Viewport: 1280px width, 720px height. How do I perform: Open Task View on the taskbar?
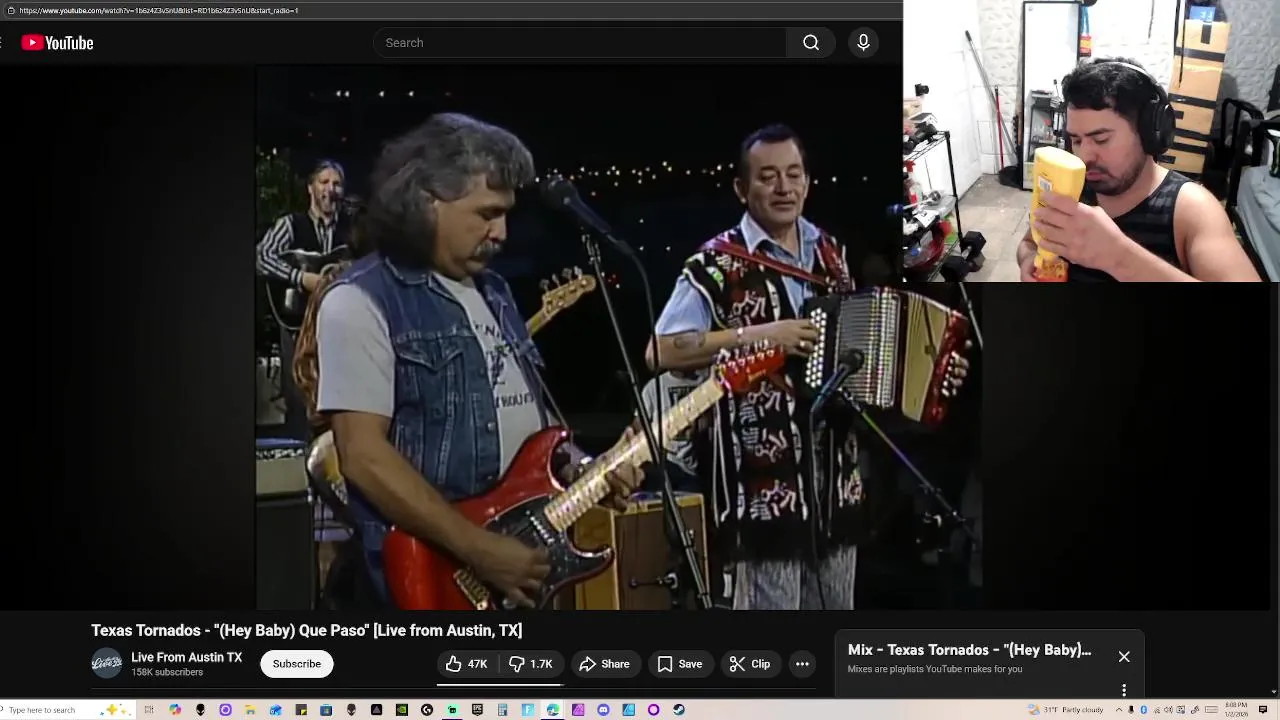coord(149,710)
